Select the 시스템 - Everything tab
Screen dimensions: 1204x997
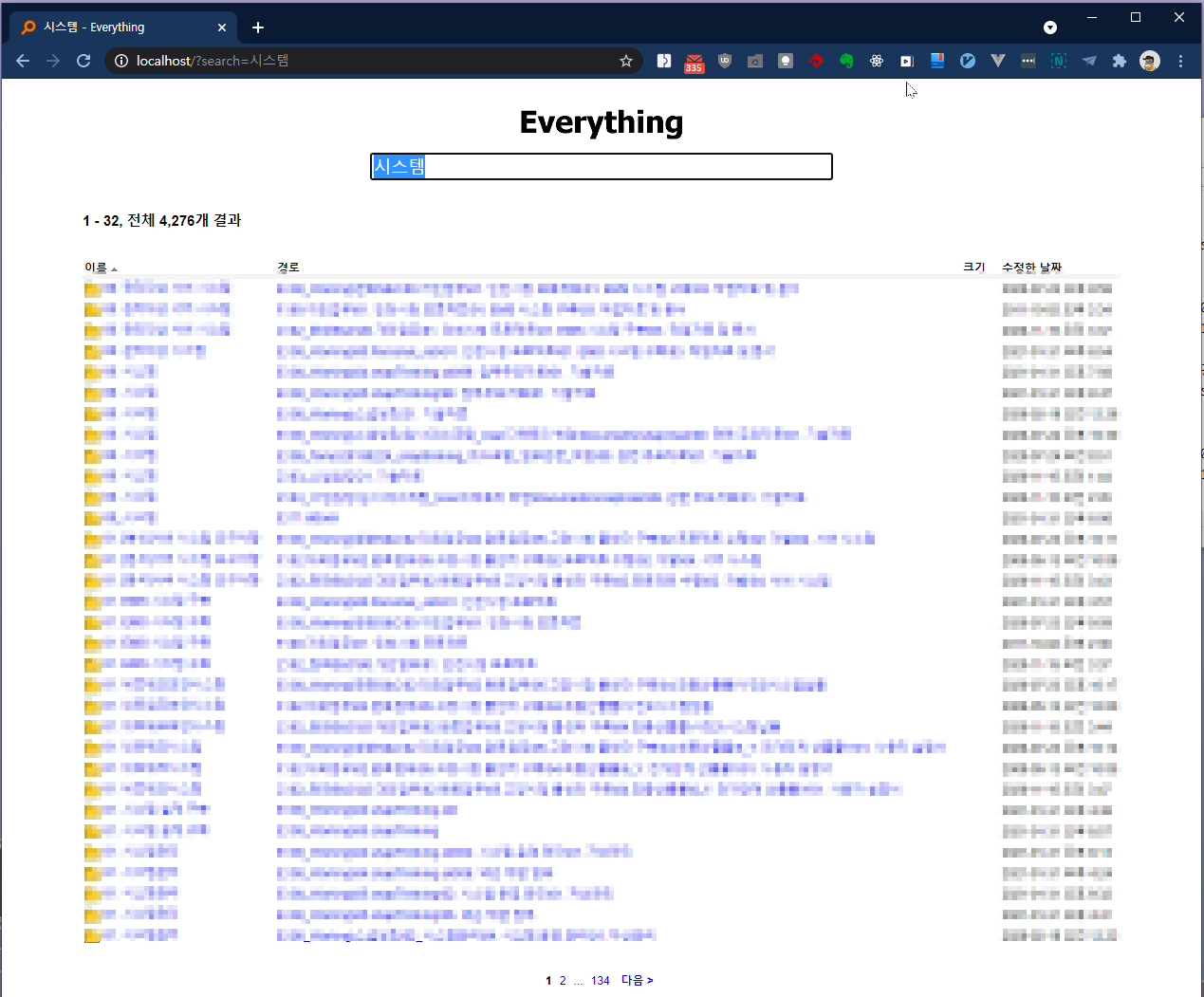123,28
